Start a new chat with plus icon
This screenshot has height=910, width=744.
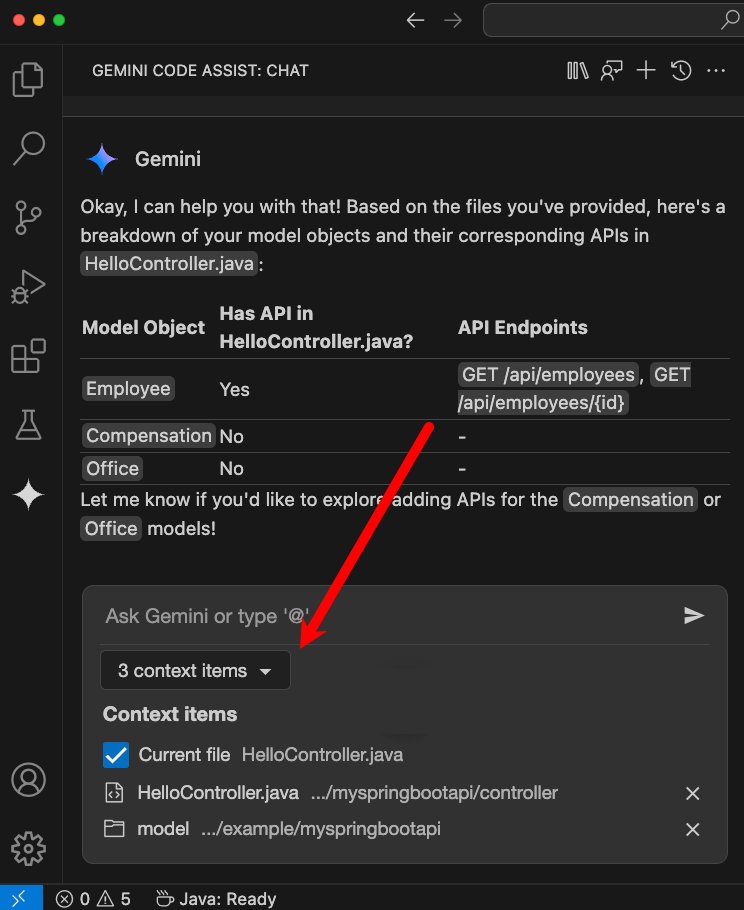tap(646, 70)
